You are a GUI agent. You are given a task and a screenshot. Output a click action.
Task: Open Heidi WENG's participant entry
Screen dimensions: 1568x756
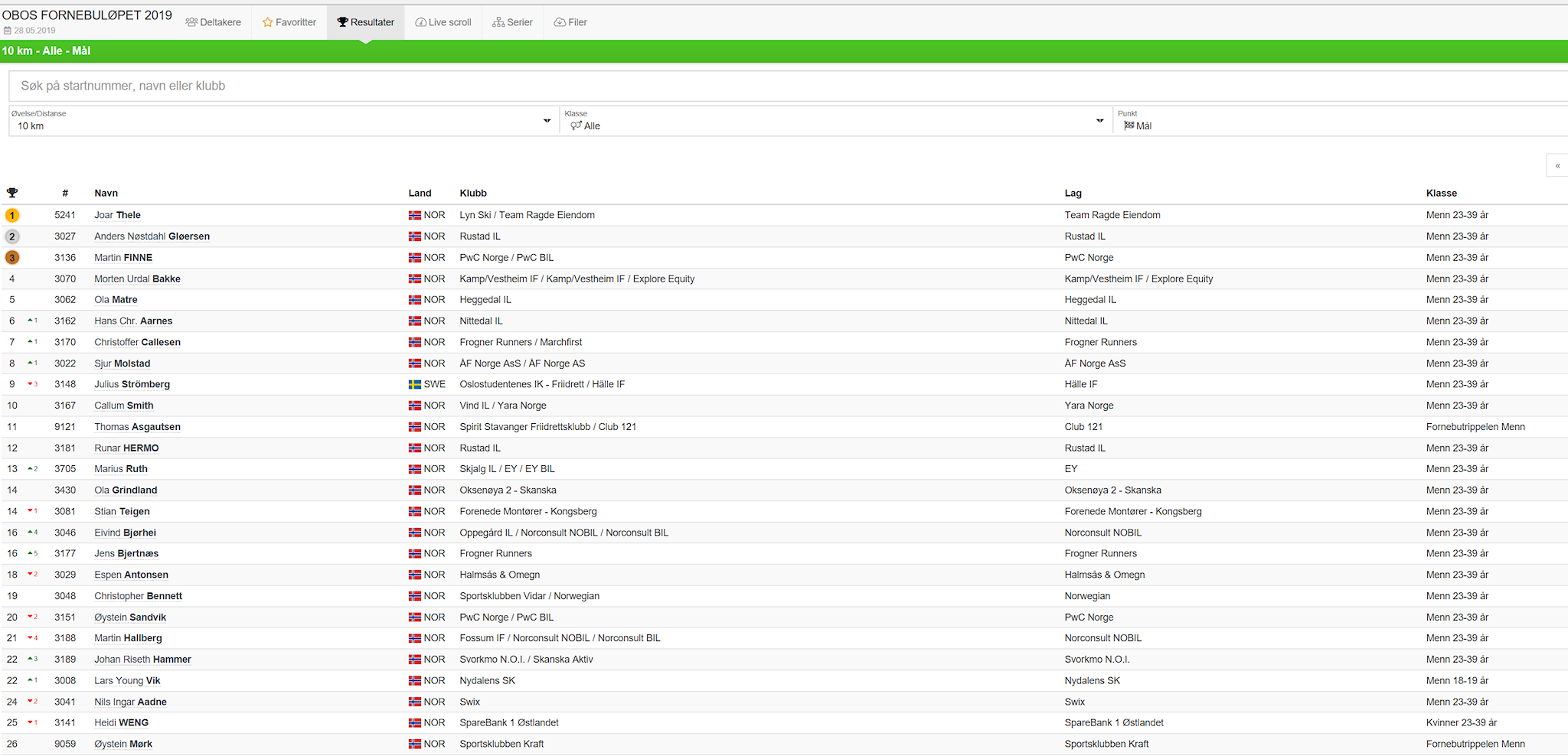coord(121,722)
